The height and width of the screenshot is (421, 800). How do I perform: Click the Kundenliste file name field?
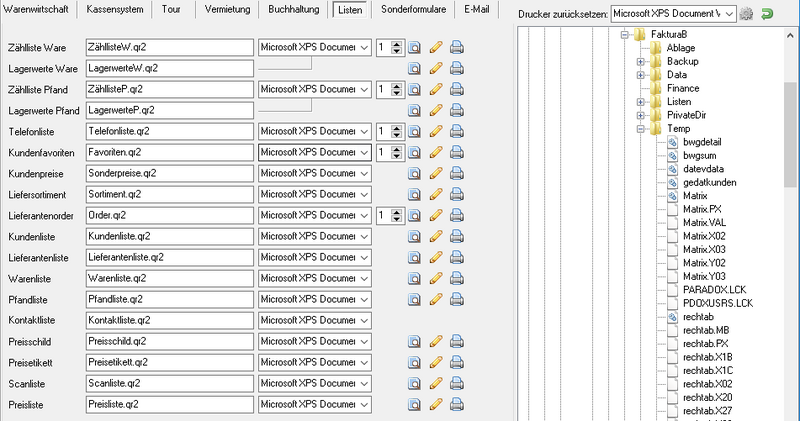[168, 236]
